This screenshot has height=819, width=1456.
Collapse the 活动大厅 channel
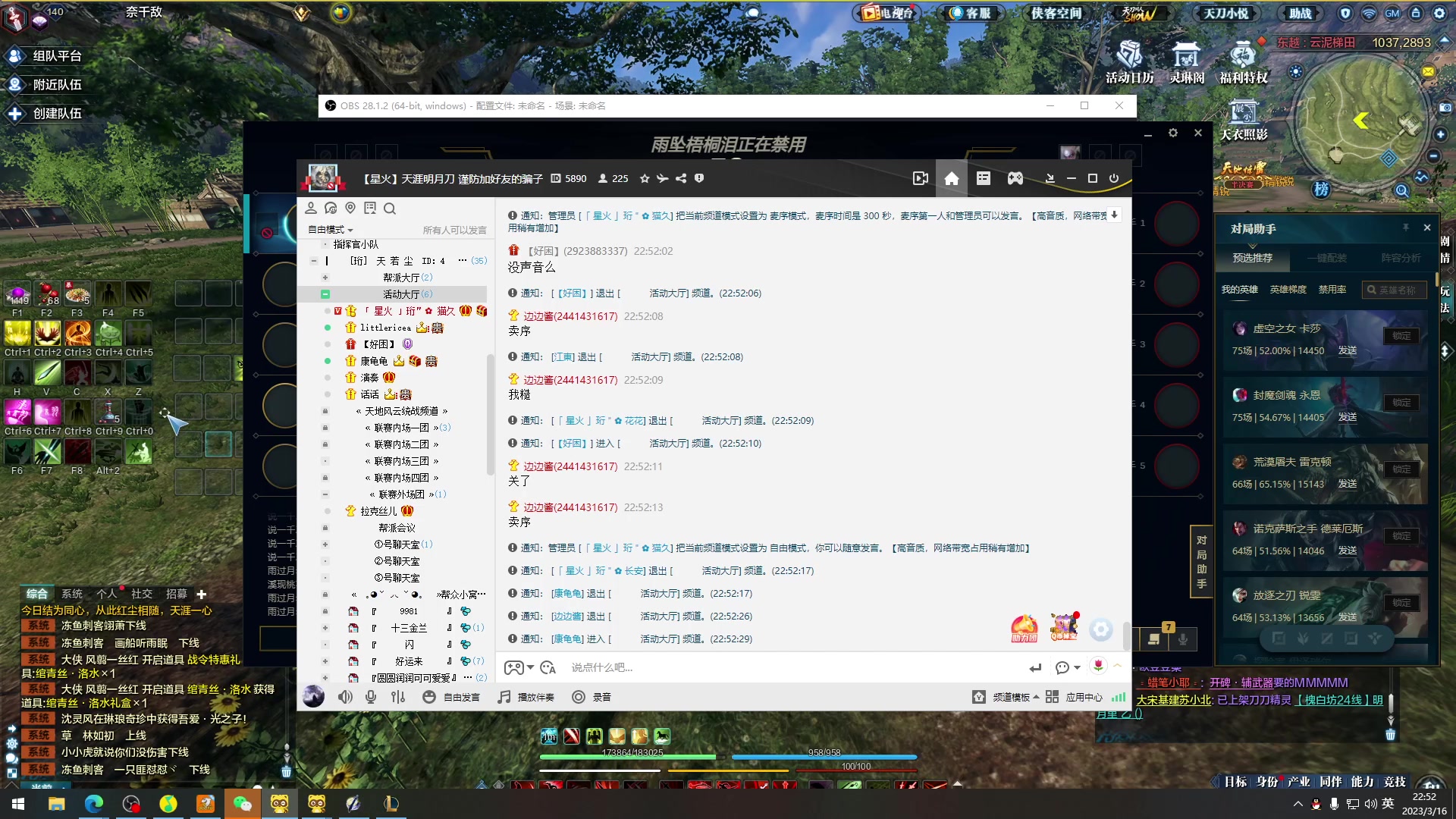pyautogui.click(x=325, y=294)
